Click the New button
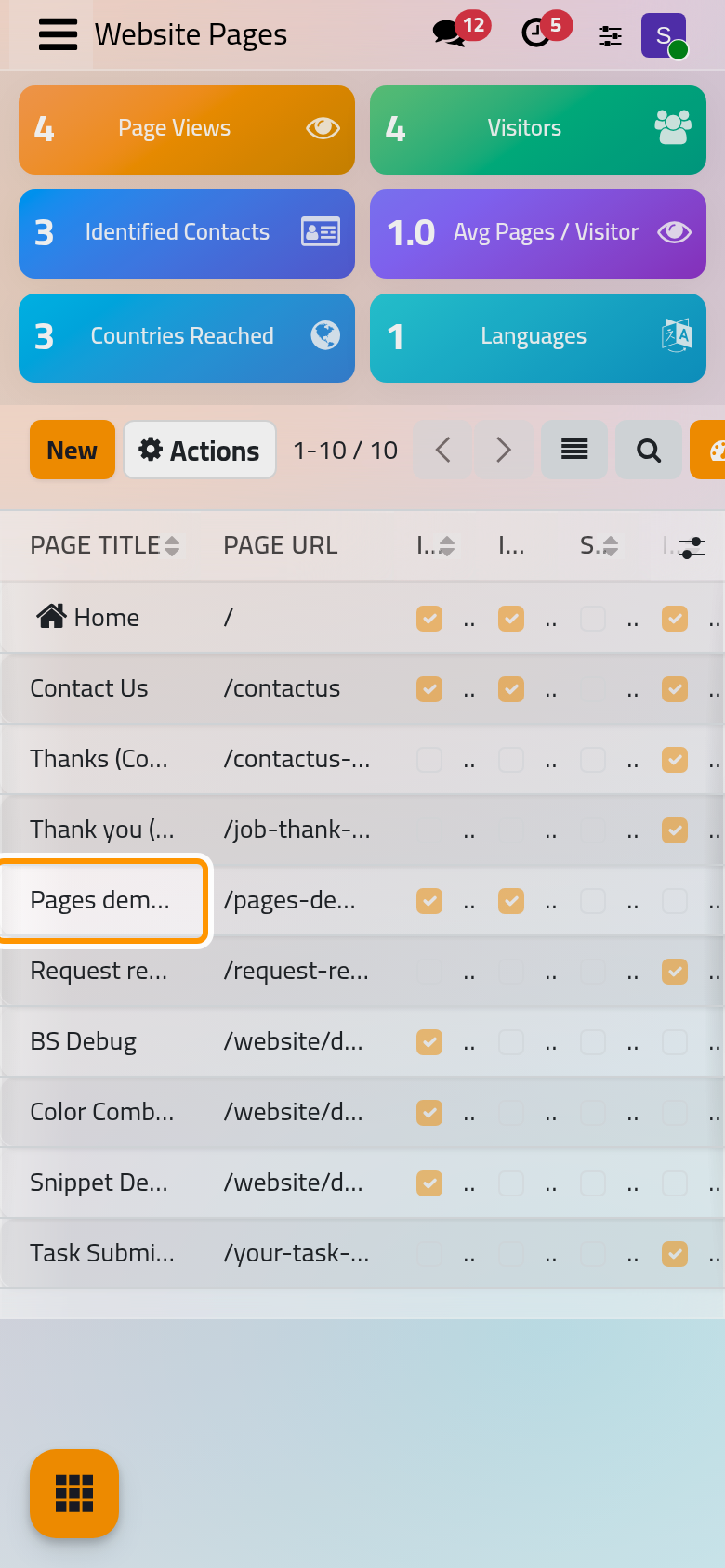725x1568 pixels. pyautogui.click(x=72, y=450)
